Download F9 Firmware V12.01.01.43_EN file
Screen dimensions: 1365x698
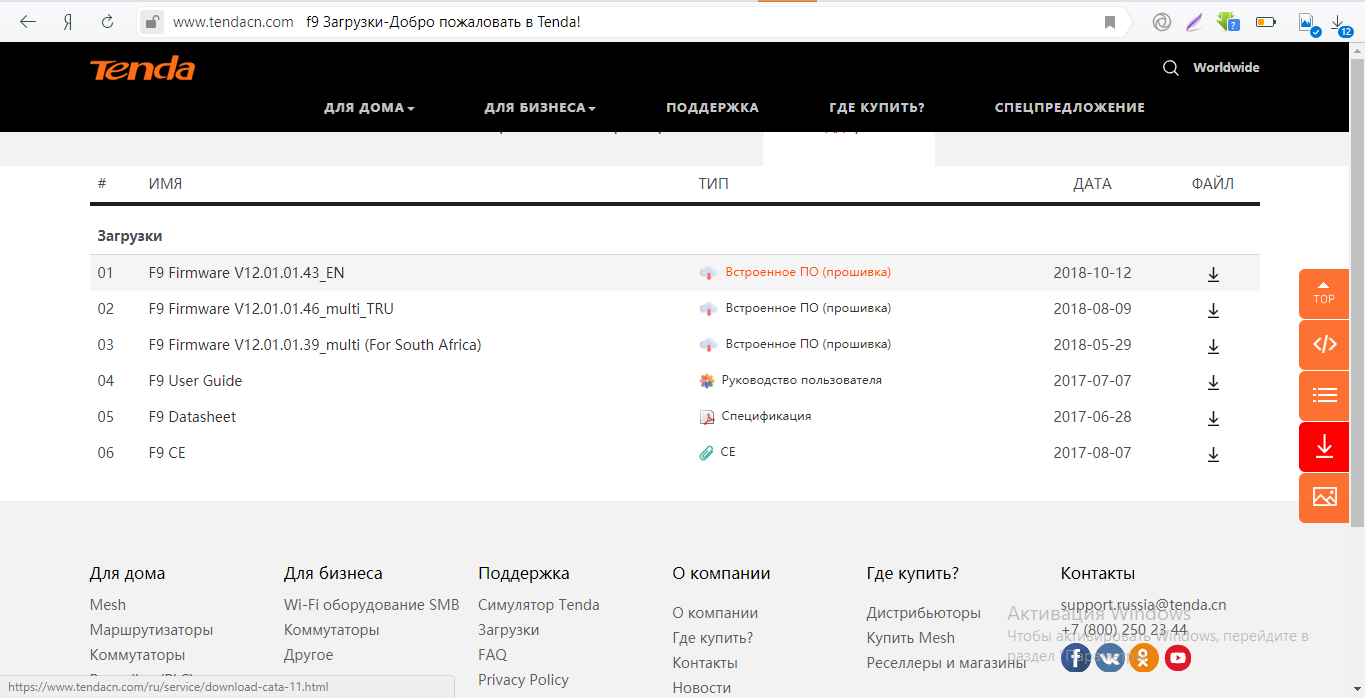coord(1213,274)
